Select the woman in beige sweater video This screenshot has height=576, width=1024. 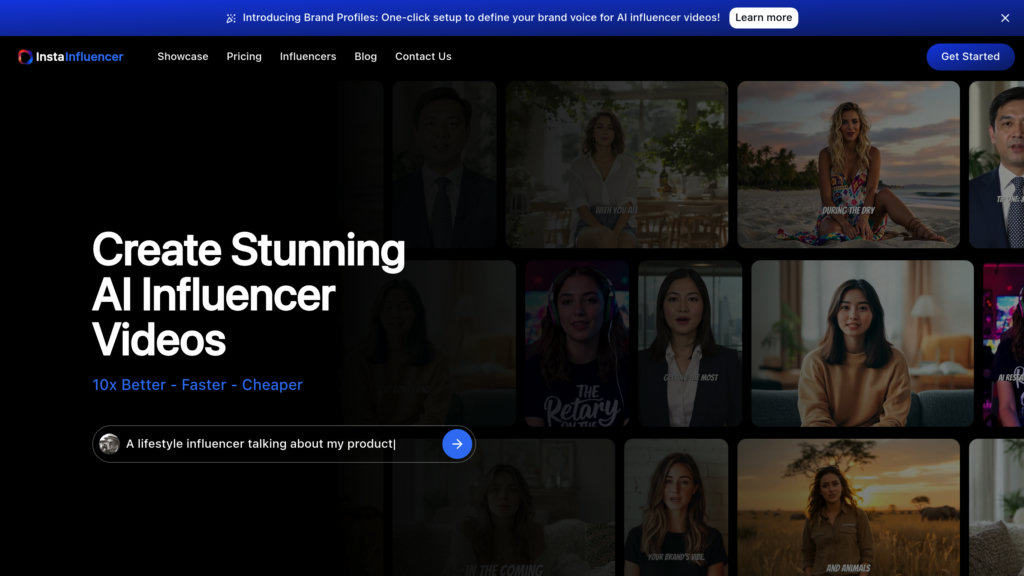point(862,343)
